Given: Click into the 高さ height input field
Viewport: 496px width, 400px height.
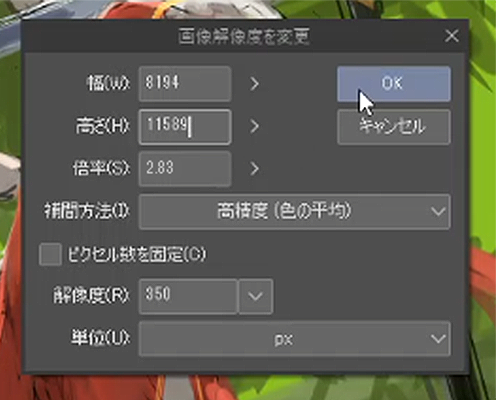Looking at the screenshot, I should (185, 127).
